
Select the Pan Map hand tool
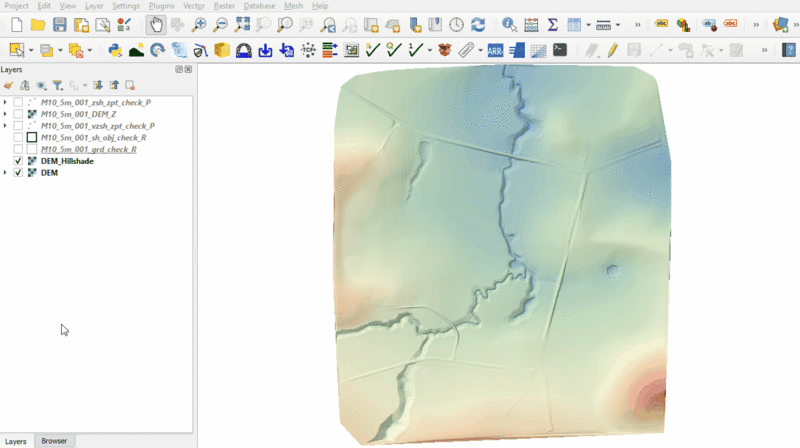pyautogui.click(x=156, y=25)
